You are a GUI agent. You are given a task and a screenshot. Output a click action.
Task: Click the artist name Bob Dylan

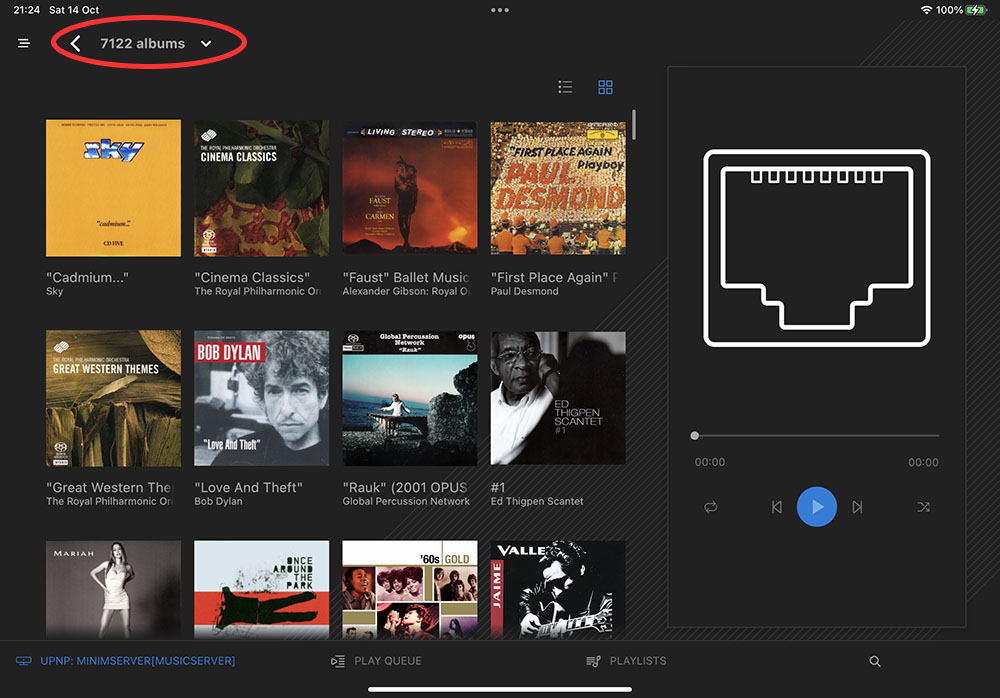pos(218,501)
